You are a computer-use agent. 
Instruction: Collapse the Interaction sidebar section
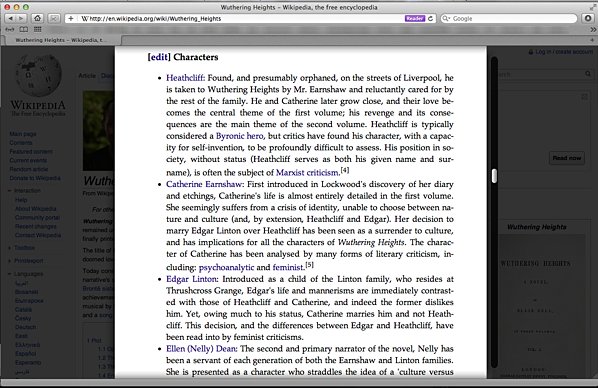pos(10,190)
